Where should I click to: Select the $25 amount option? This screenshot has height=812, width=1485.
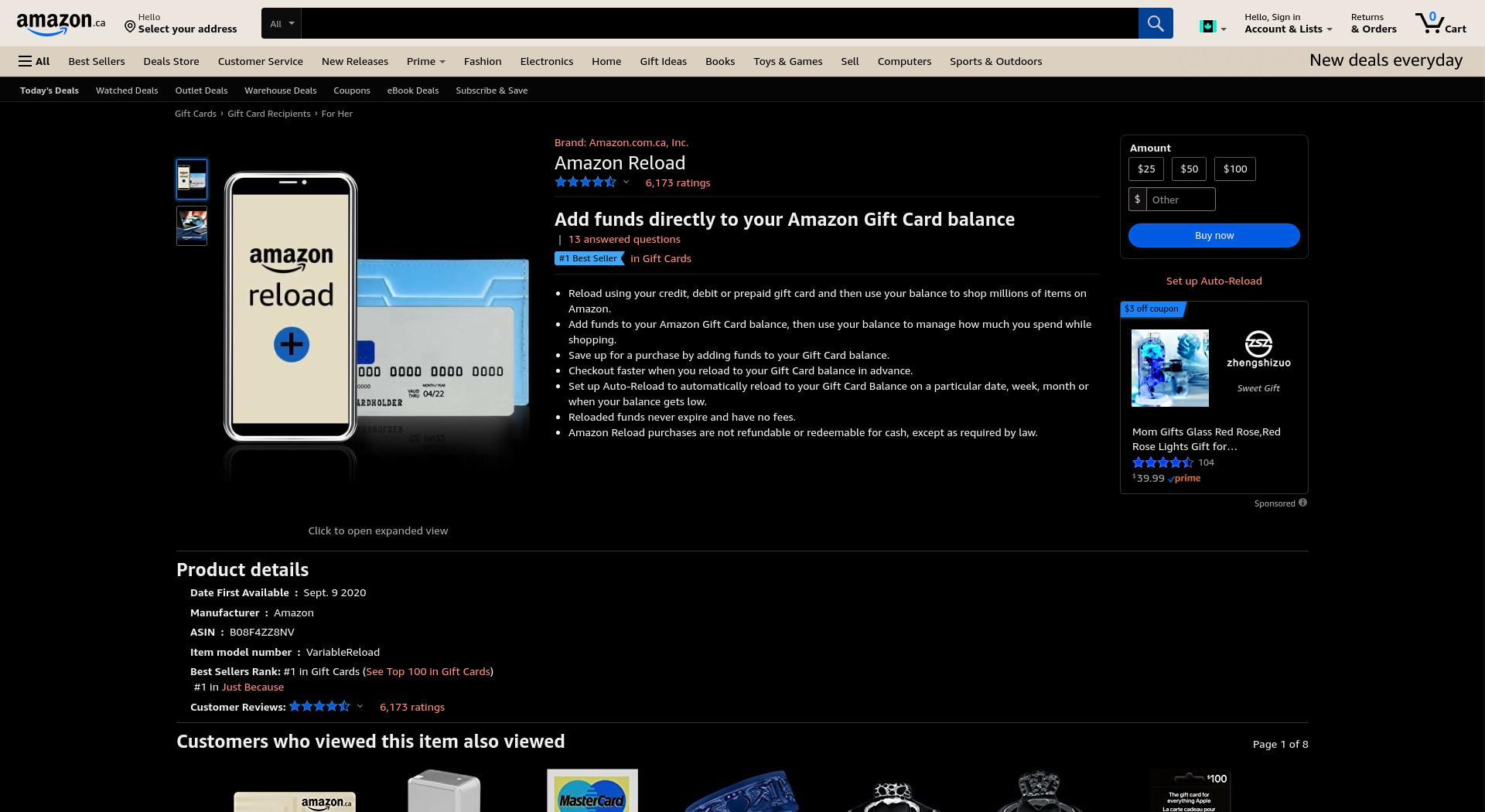click(1146, 169)
